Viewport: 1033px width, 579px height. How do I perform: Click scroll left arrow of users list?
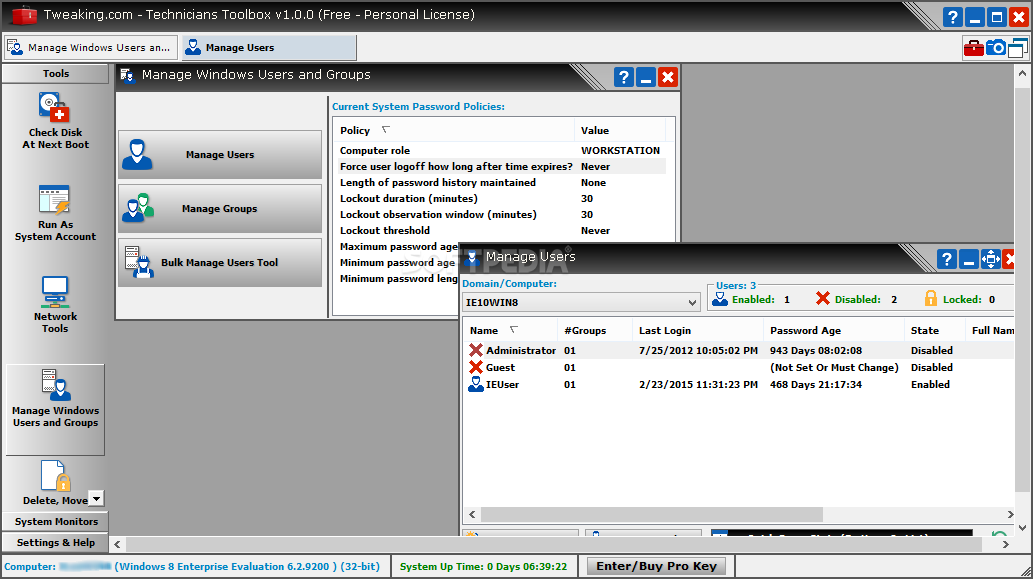point(472,514)
